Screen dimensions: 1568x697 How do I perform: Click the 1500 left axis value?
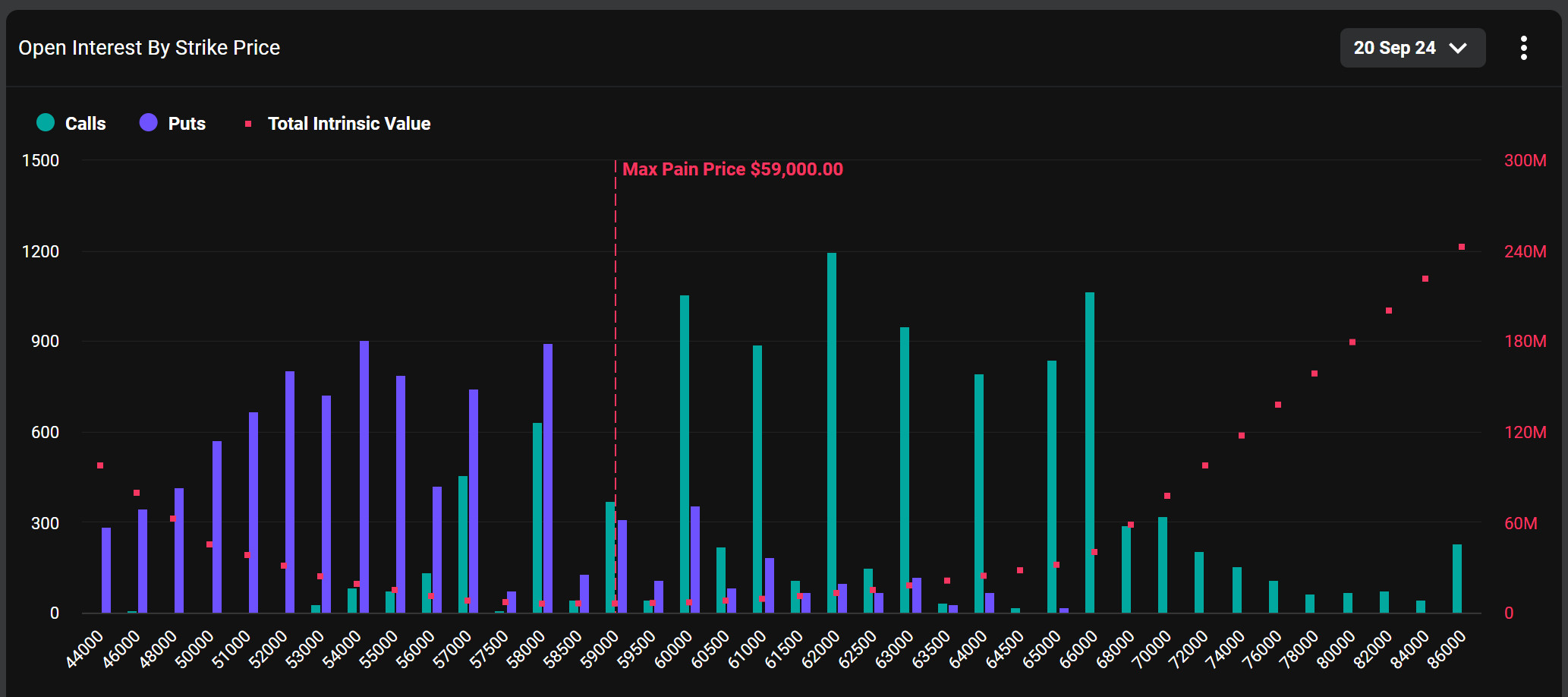[40, 160]
